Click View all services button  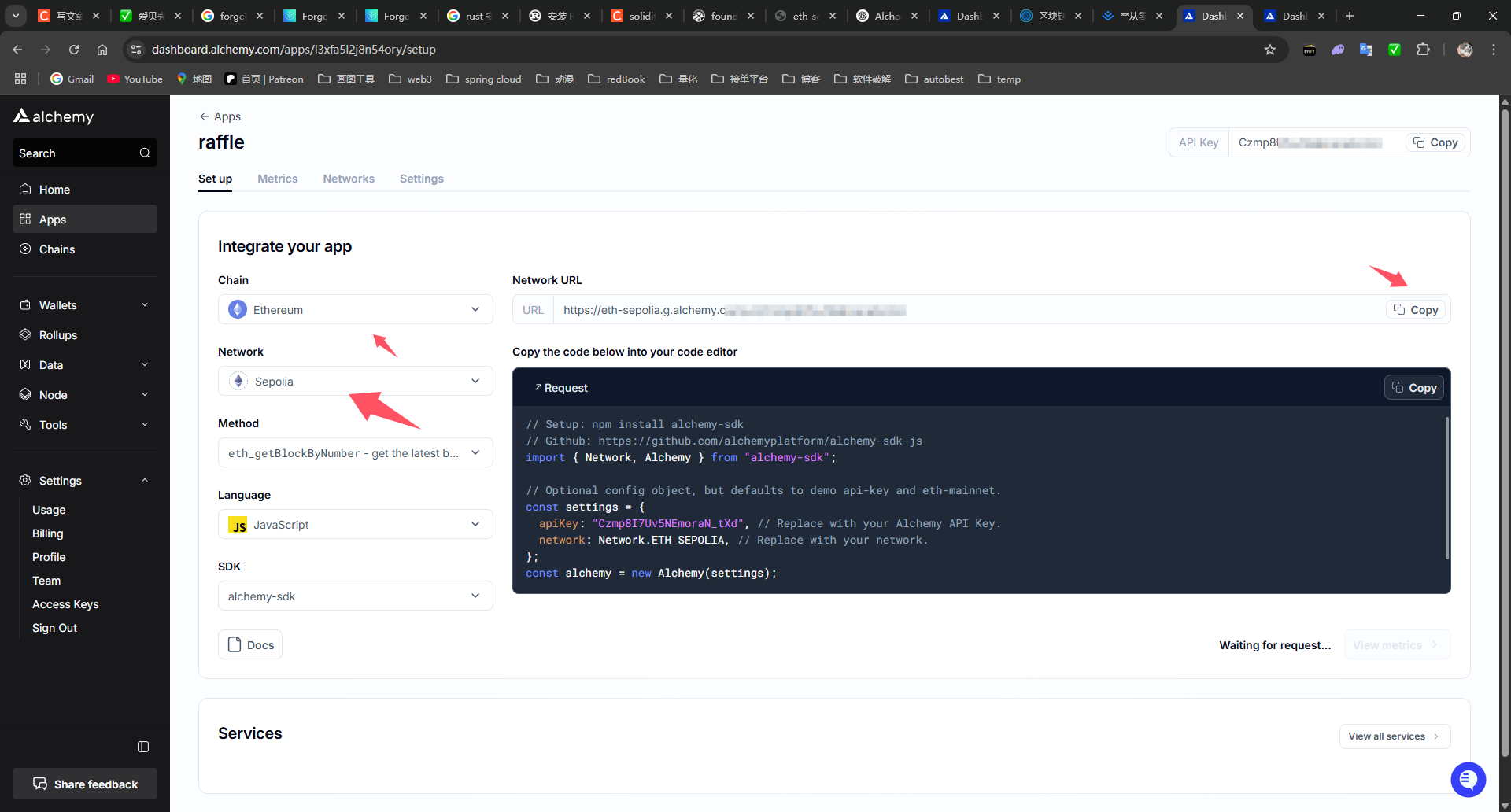pos(1395,736)
